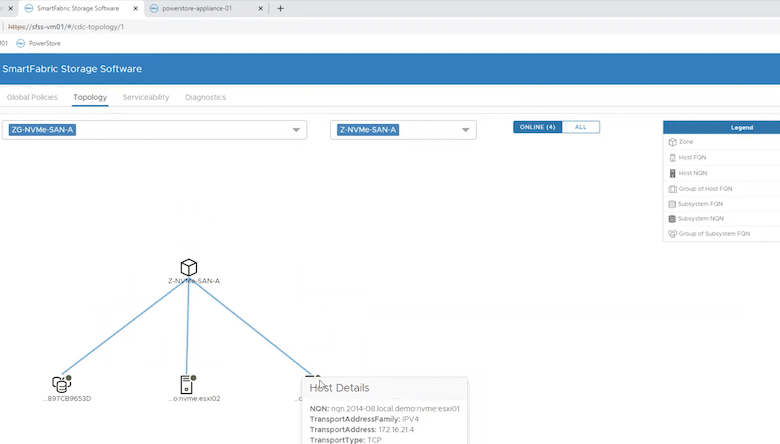Open the Diagnostics tab
Image resolution: width=780 pixels, height=444 pixels.
point(205,97)
